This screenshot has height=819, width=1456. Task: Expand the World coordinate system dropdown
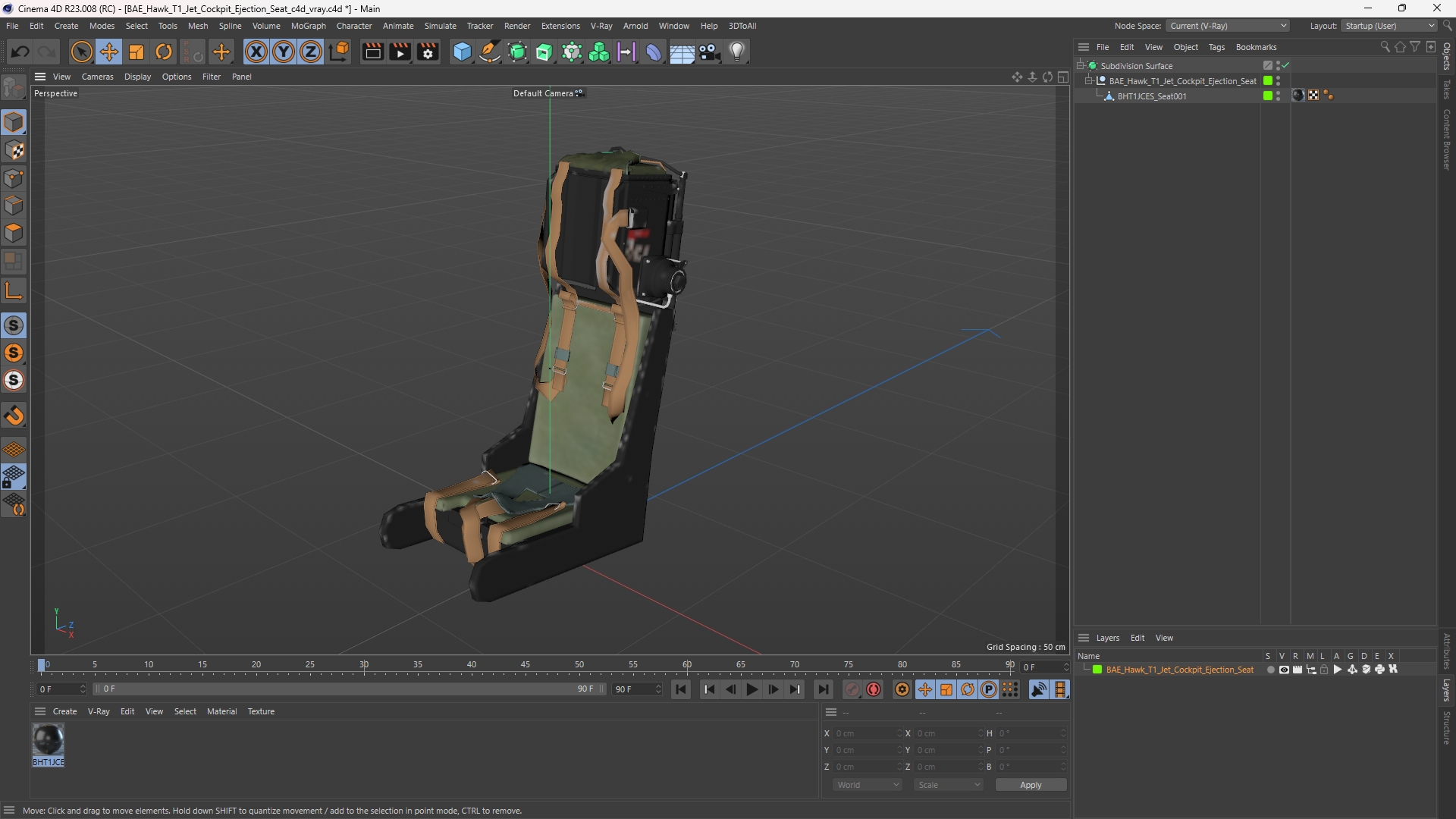point(868,785)
